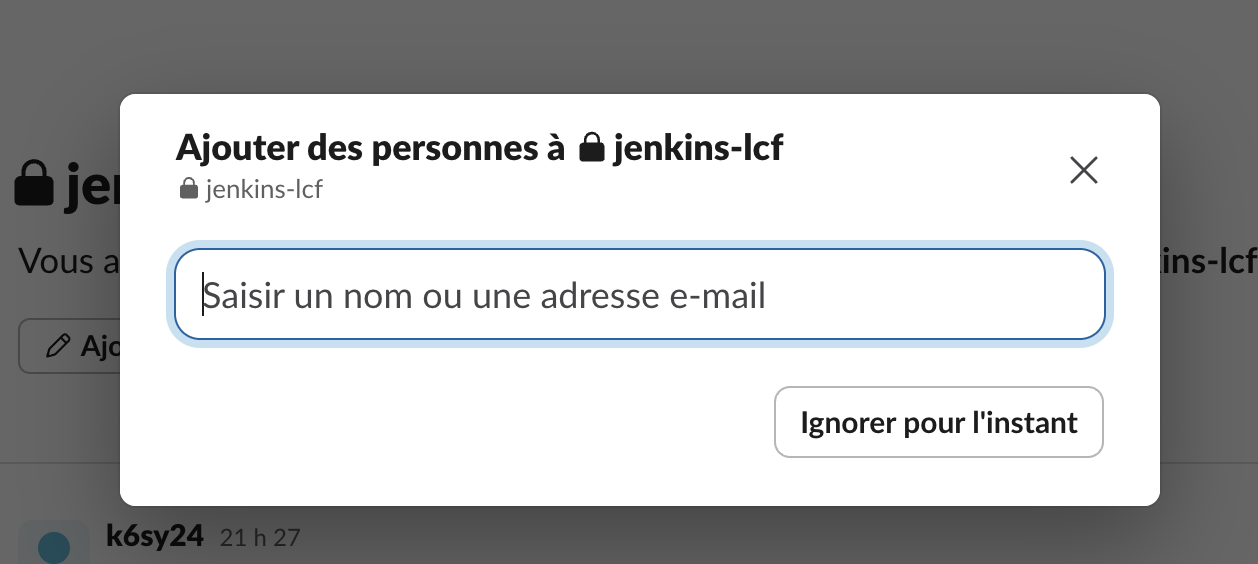Click the pencil icon behind the dialog

59,347
